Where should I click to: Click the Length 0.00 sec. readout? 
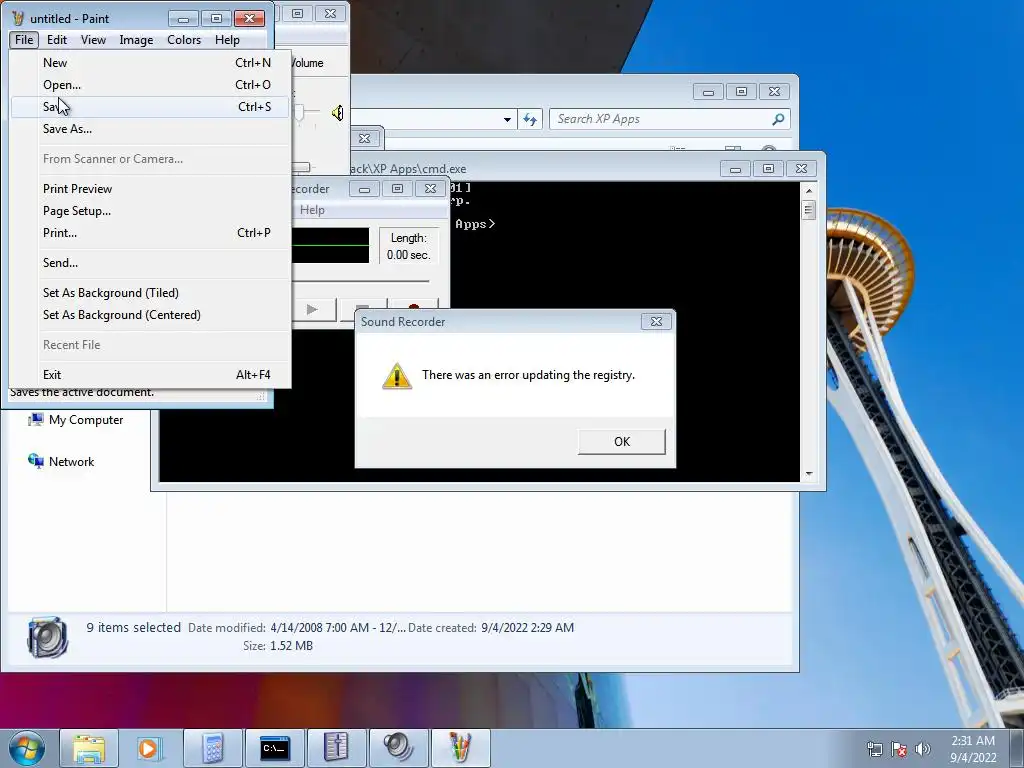[x=409, y=246]
